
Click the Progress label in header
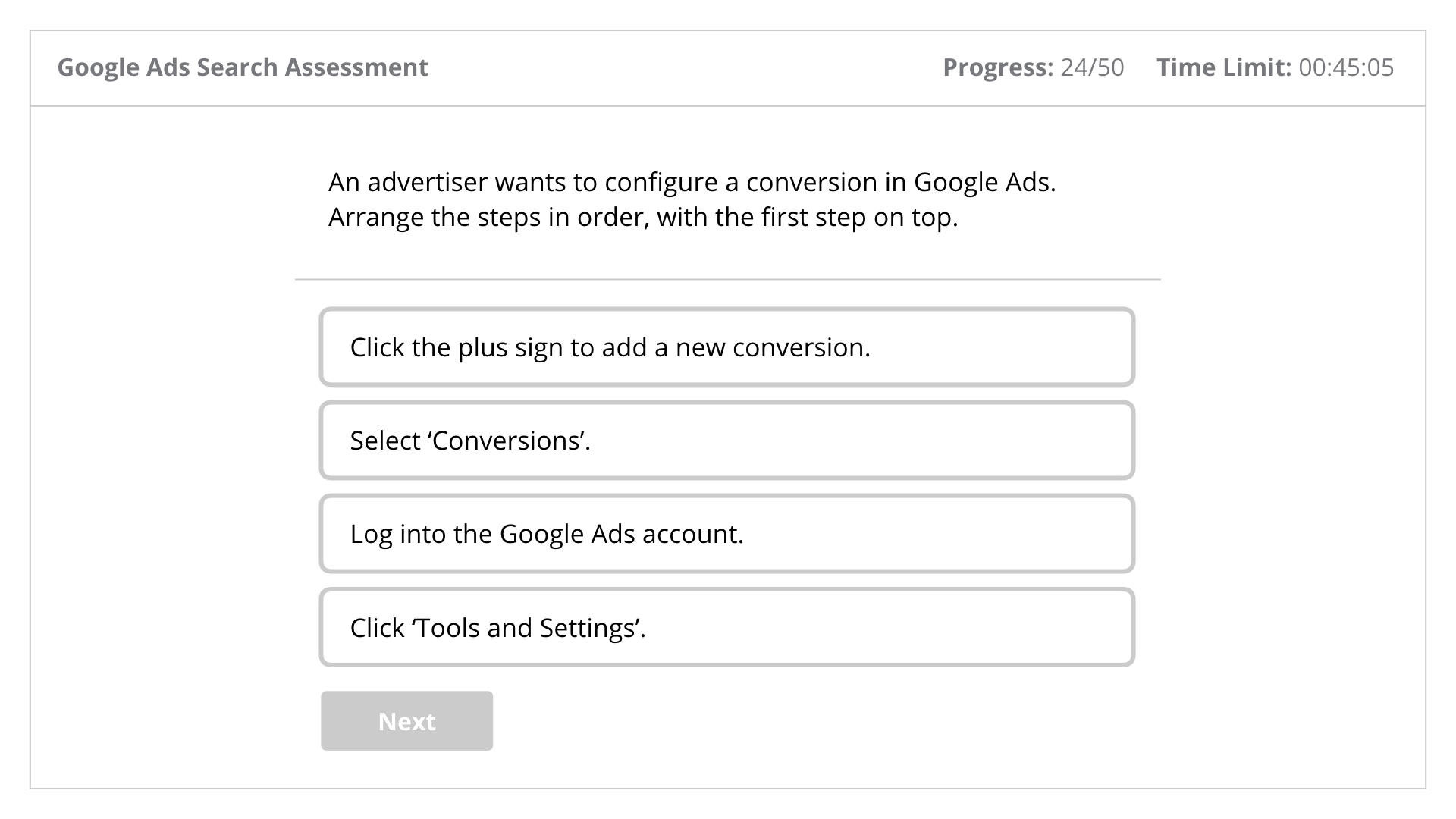coord(998,67)
